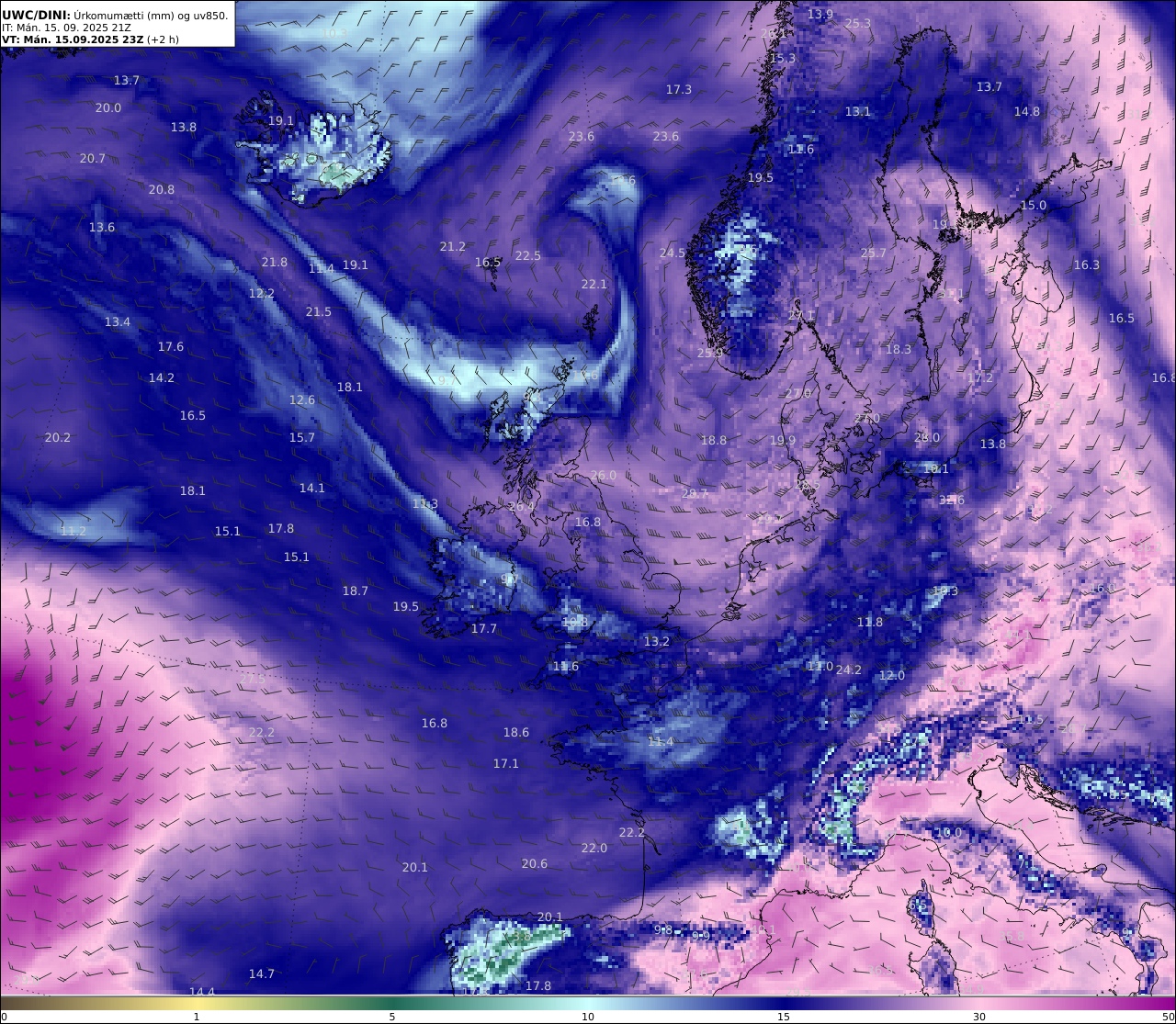Viewport: 1176px width, 1024px height.
Task: Click the 24.2 value label
Action: (x=849, y=670)
